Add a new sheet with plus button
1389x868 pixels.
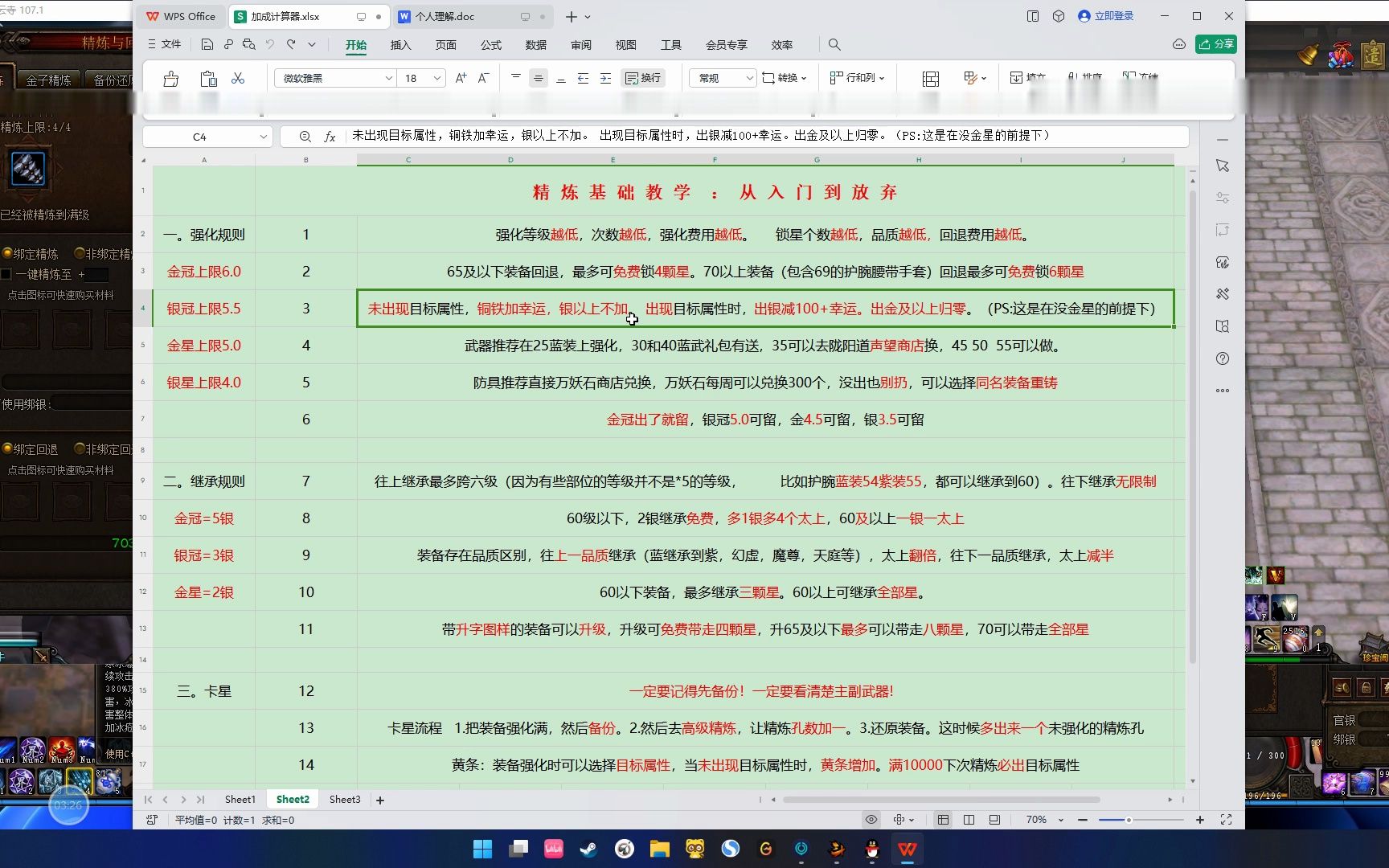coord(380,800)
